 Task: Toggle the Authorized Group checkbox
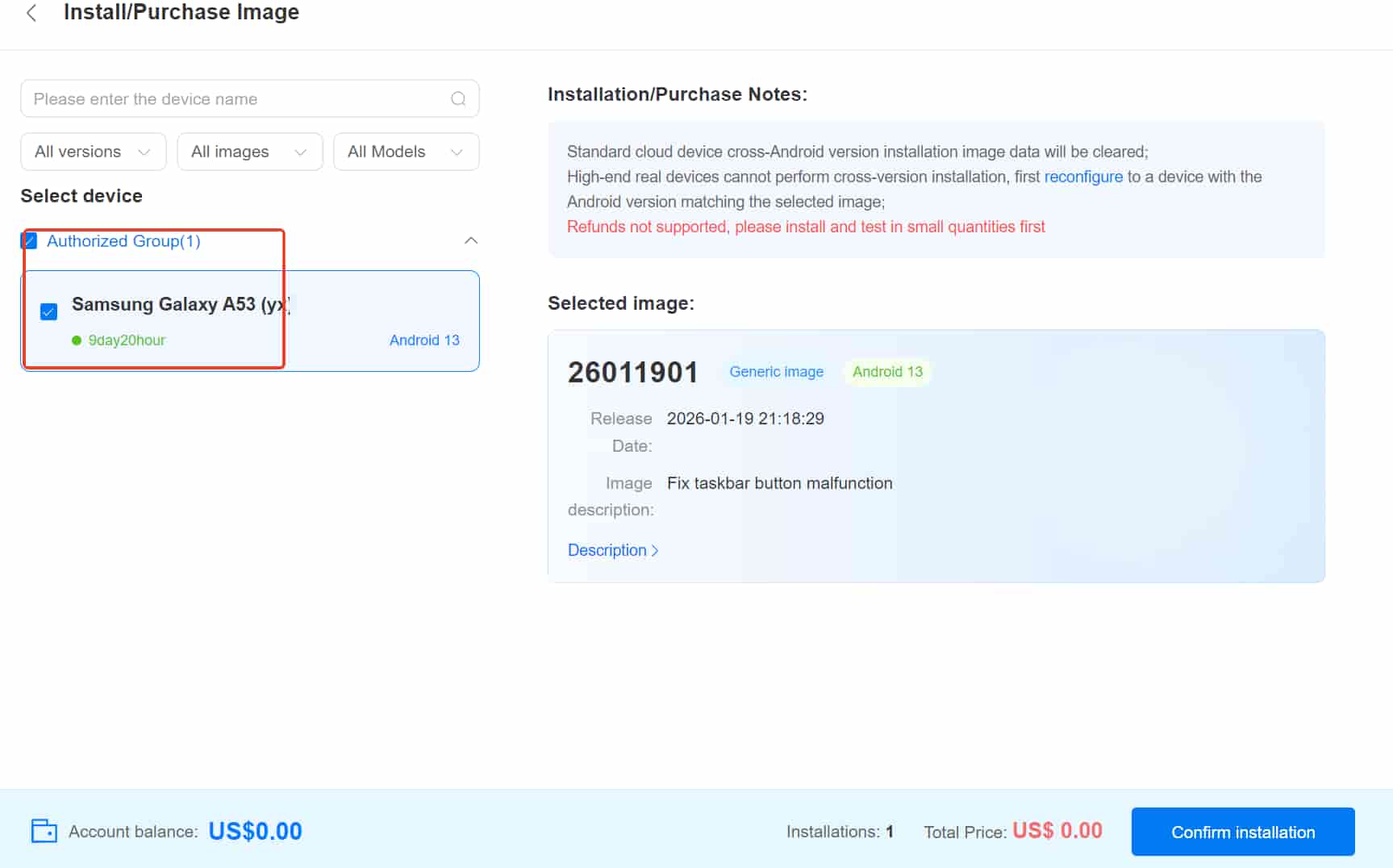31,241
